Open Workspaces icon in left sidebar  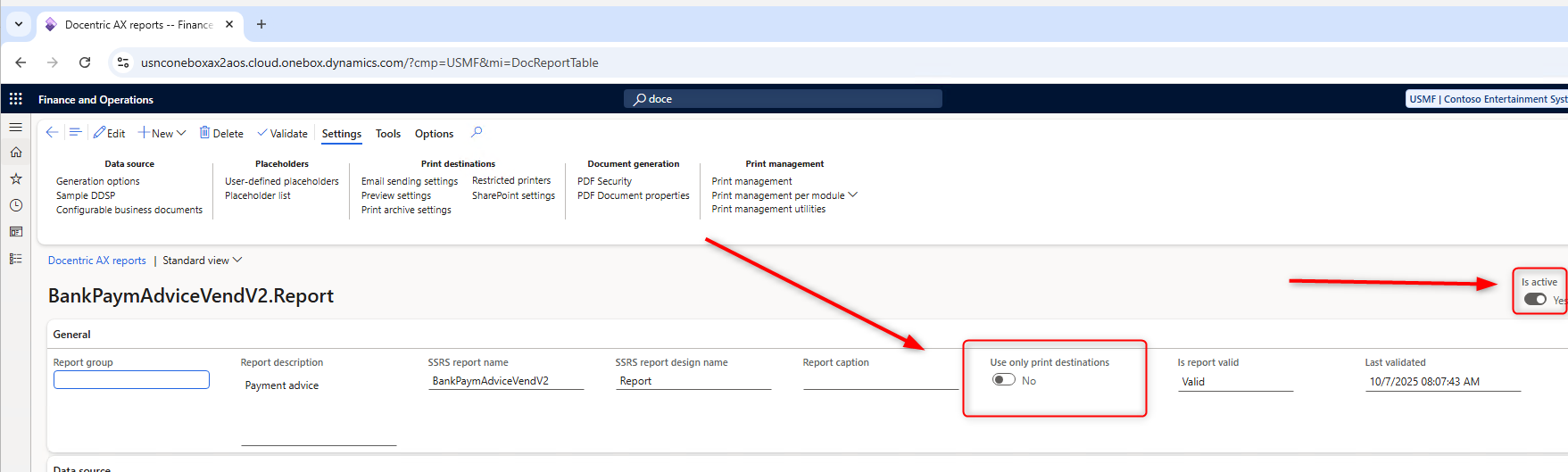tap(16, 232)
